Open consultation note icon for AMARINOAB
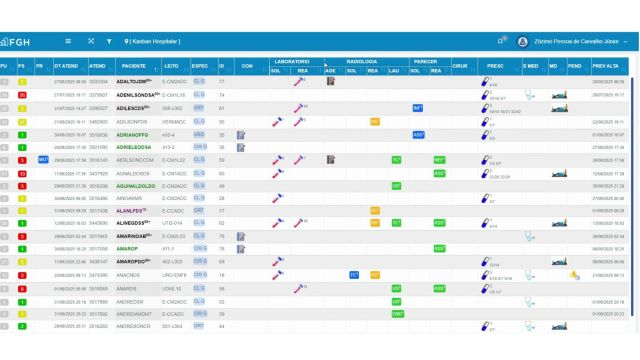The width and height of the screenshot is (640, 360). click(x=241, y=236)
